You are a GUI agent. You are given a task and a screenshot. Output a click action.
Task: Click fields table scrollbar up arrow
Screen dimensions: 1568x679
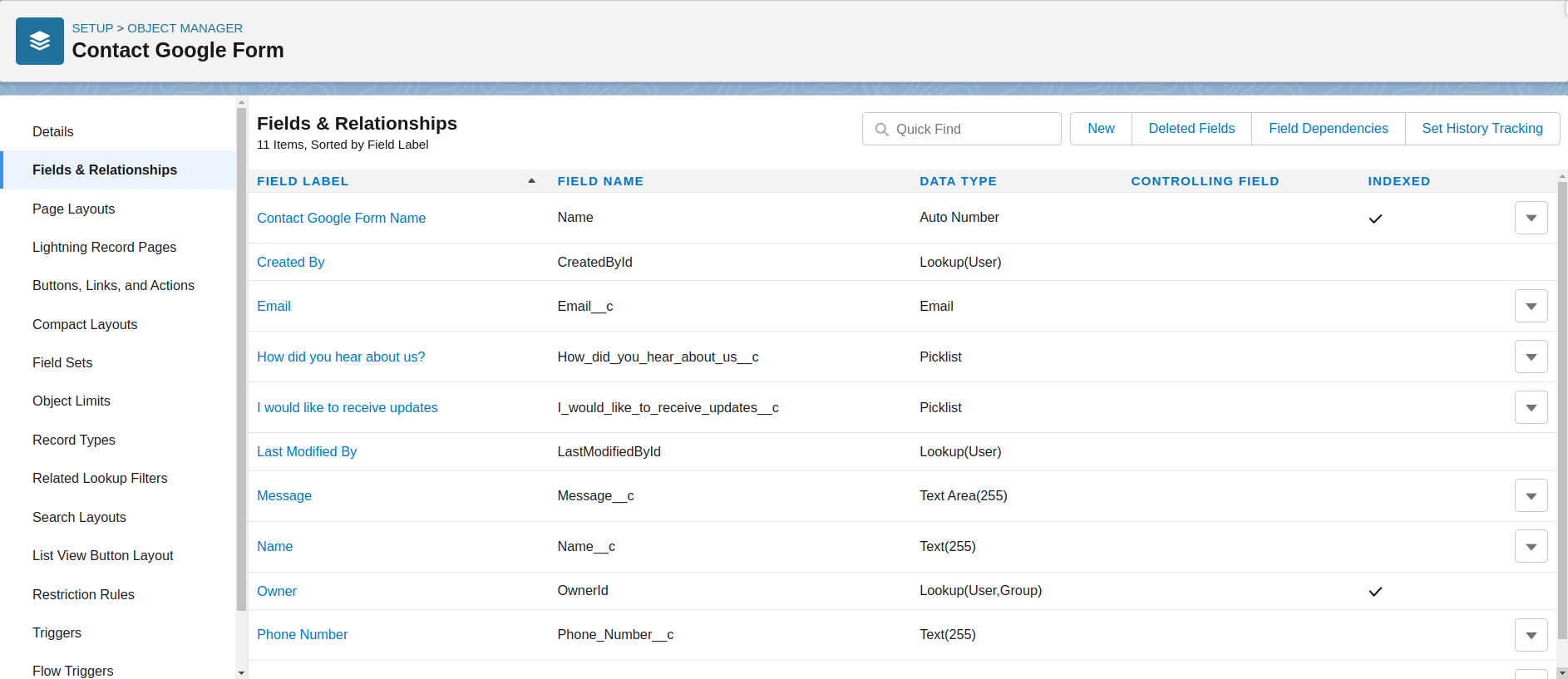(x=1562, y=176)
